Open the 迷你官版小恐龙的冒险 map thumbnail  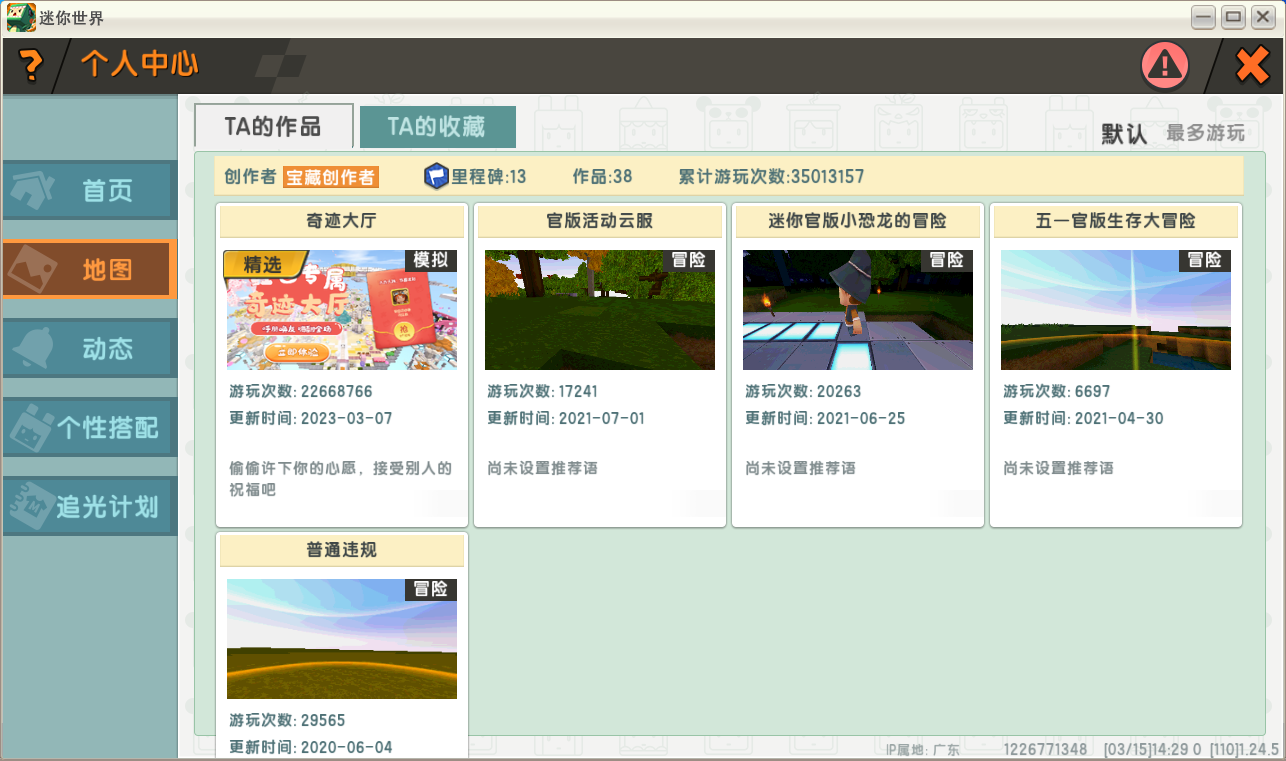click(858, 310)
